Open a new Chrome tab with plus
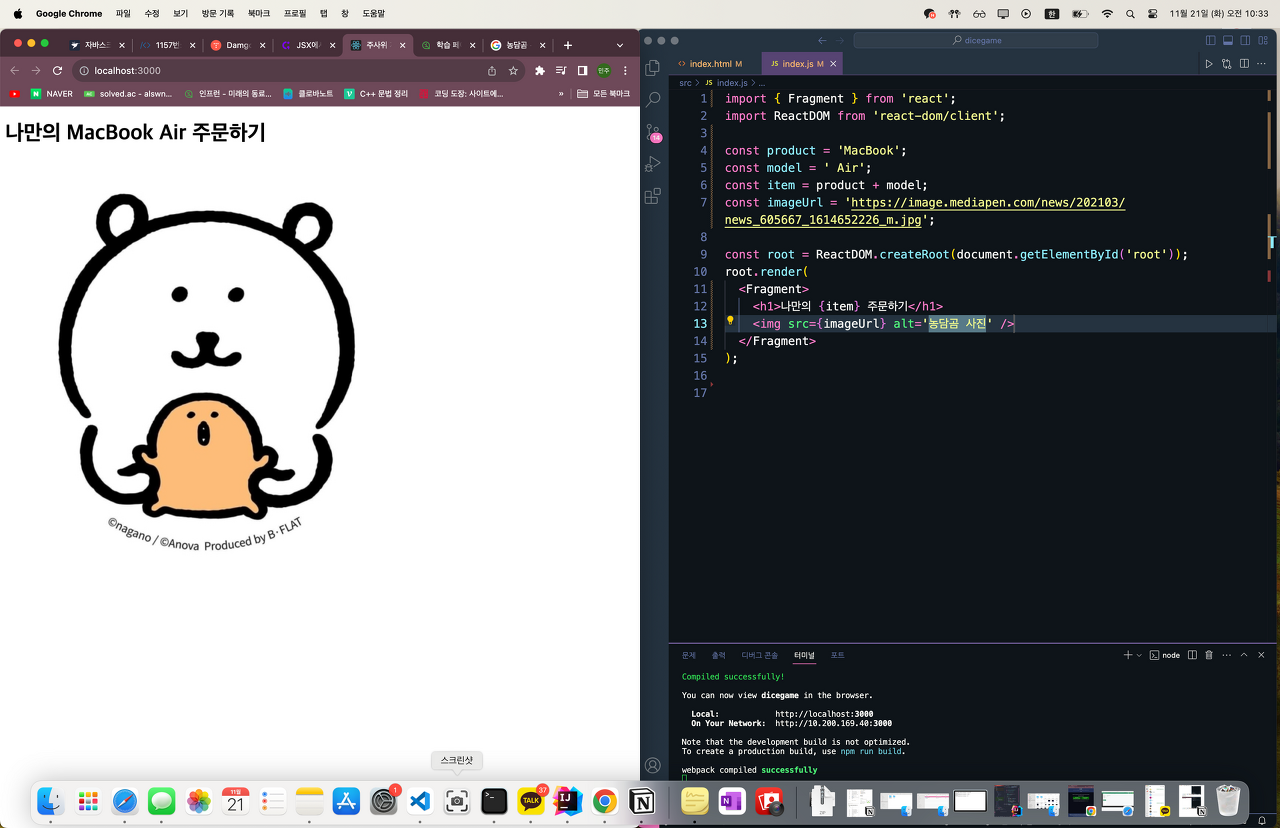This screenshot has width=1280, height=828. click(568, 45)
